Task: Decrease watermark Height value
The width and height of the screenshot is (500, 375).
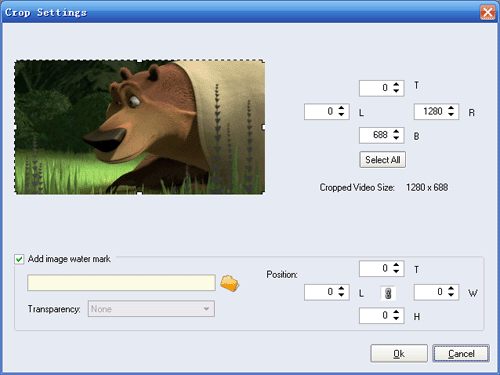Action: coord(396,318)
